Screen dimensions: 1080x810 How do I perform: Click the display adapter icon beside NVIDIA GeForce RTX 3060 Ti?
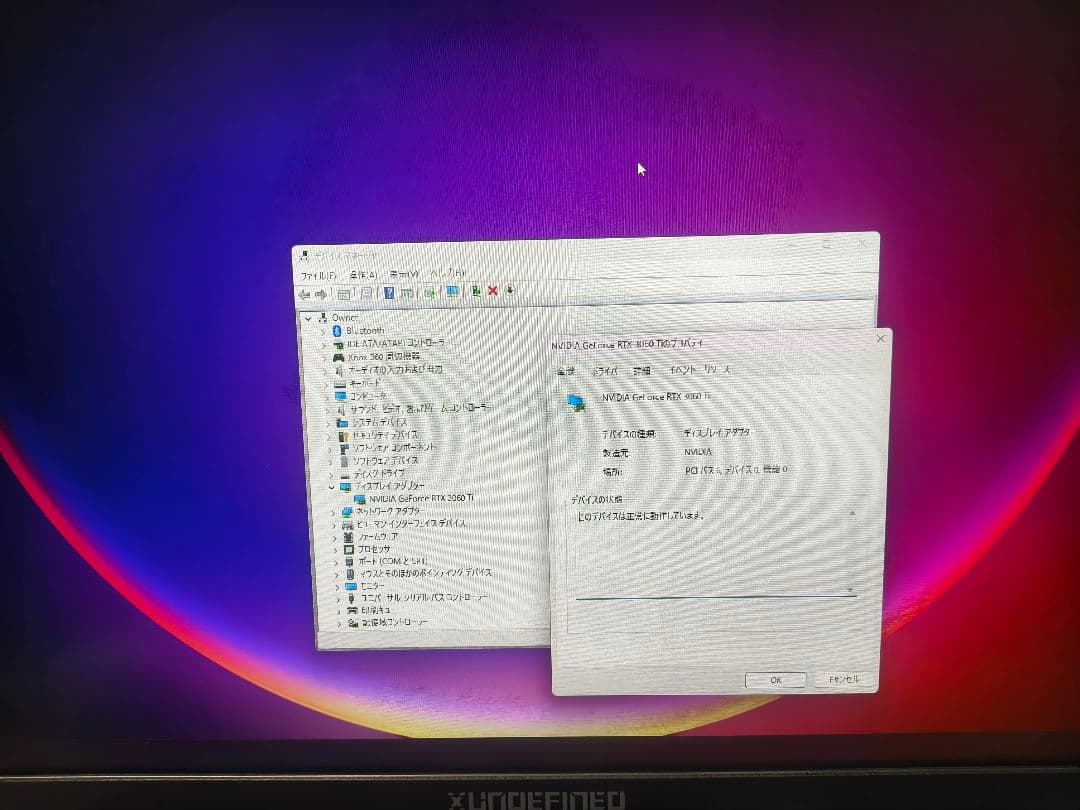[x=360, y=499]
